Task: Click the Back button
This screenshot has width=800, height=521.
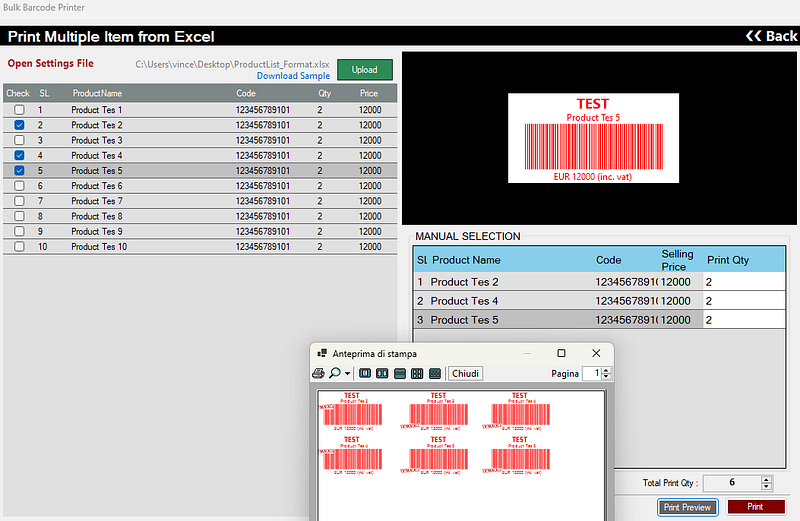Action: [771, 36]
